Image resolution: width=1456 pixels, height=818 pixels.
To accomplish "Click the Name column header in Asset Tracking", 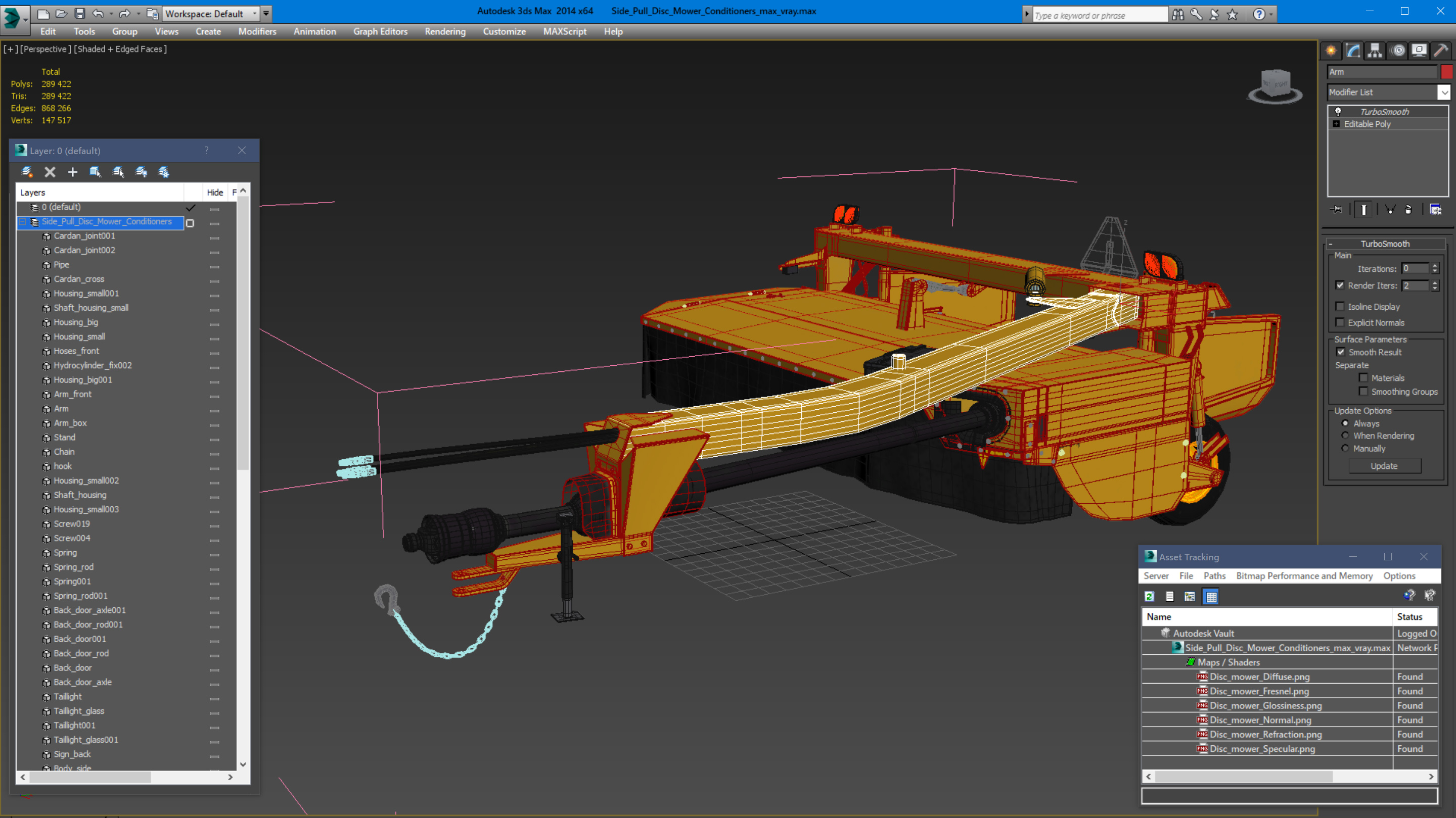I will [1266, 617].
